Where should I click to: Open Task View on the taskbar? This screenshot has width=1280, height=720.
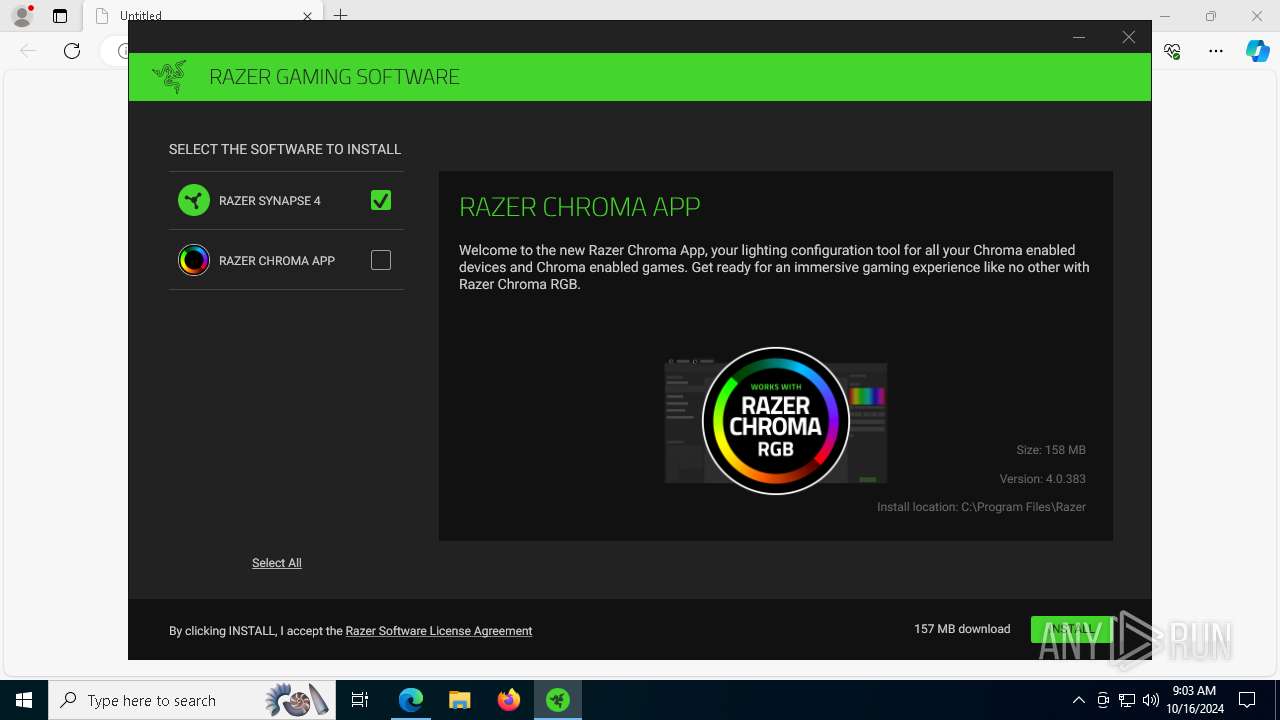(360, 700)
